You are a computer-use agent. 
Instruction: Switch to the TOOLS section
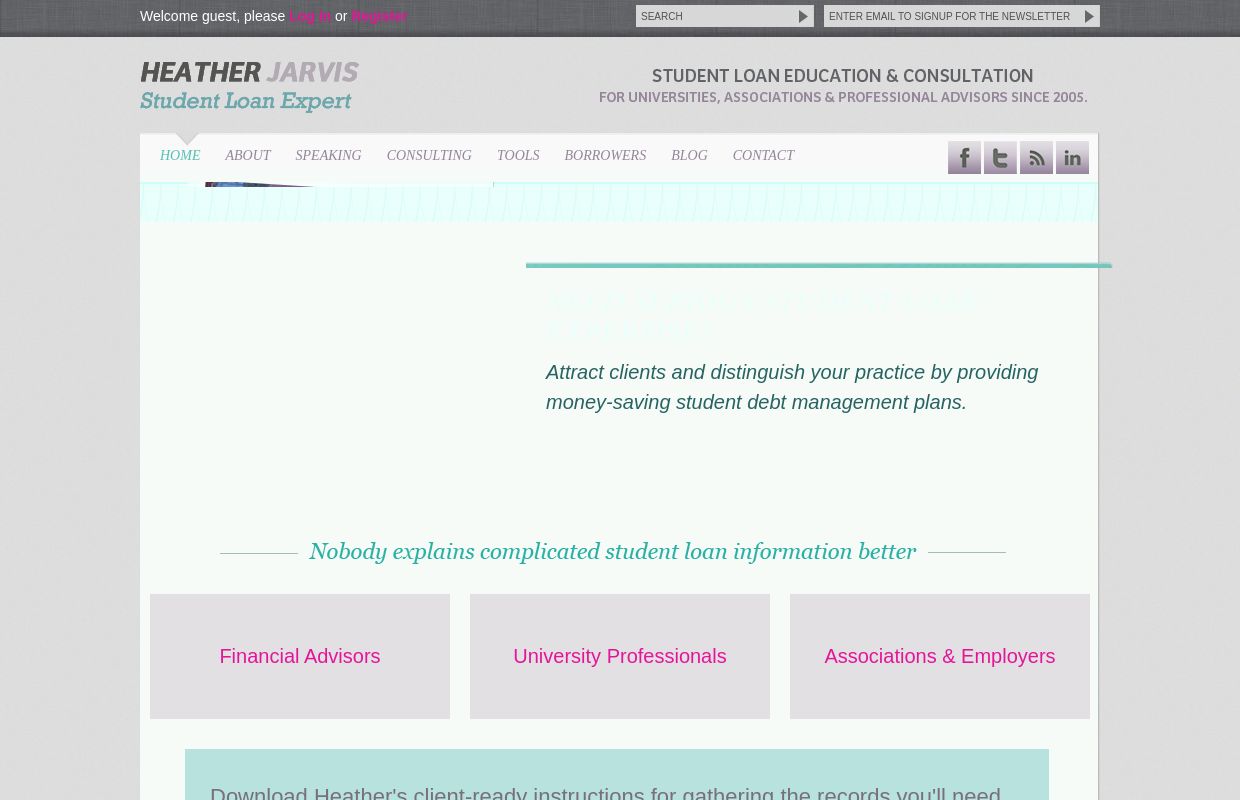pos(518,155)
